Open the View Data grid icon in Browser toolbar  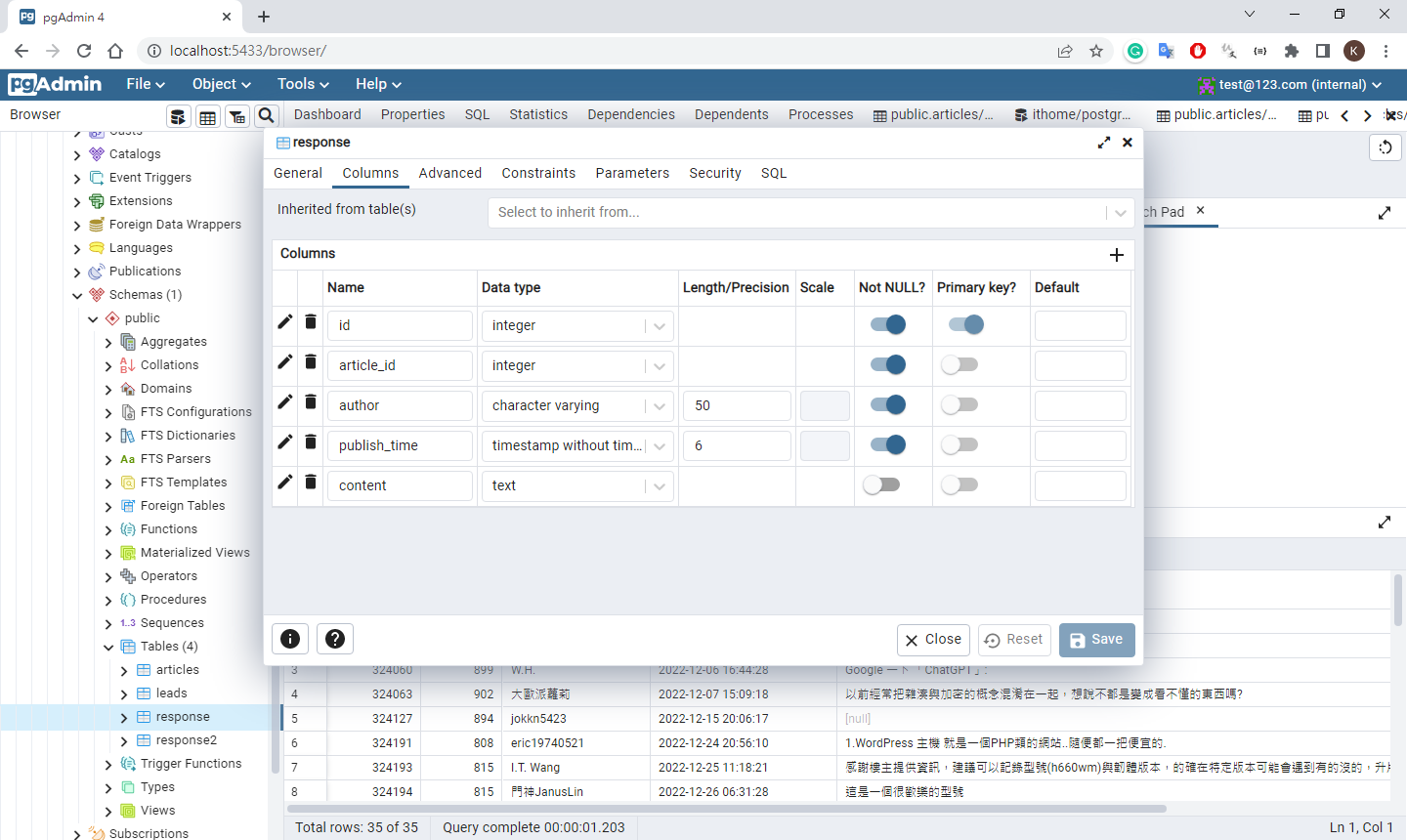click(208, 117)
